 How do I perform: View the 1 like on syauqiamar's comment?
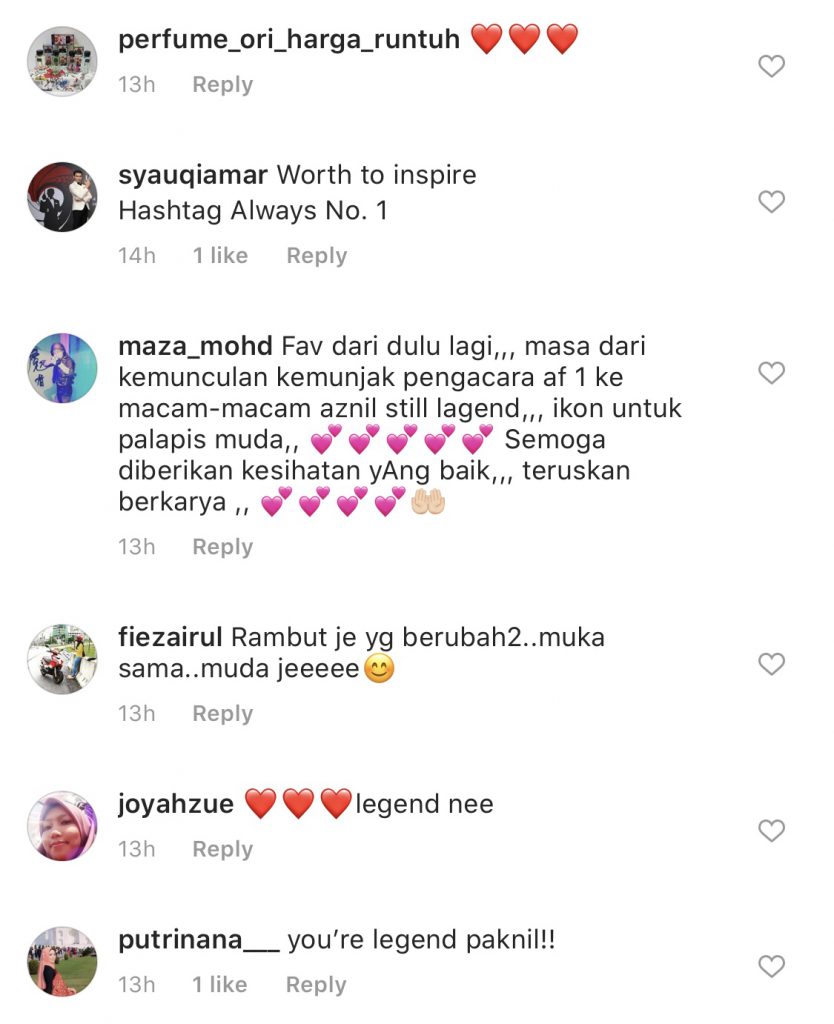220,255
